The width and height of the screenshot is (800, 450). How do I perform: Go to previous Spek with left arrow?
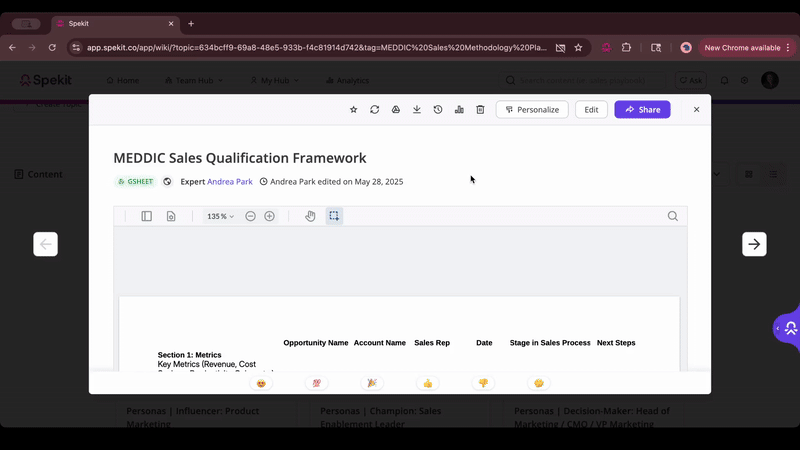coord(45,244)
